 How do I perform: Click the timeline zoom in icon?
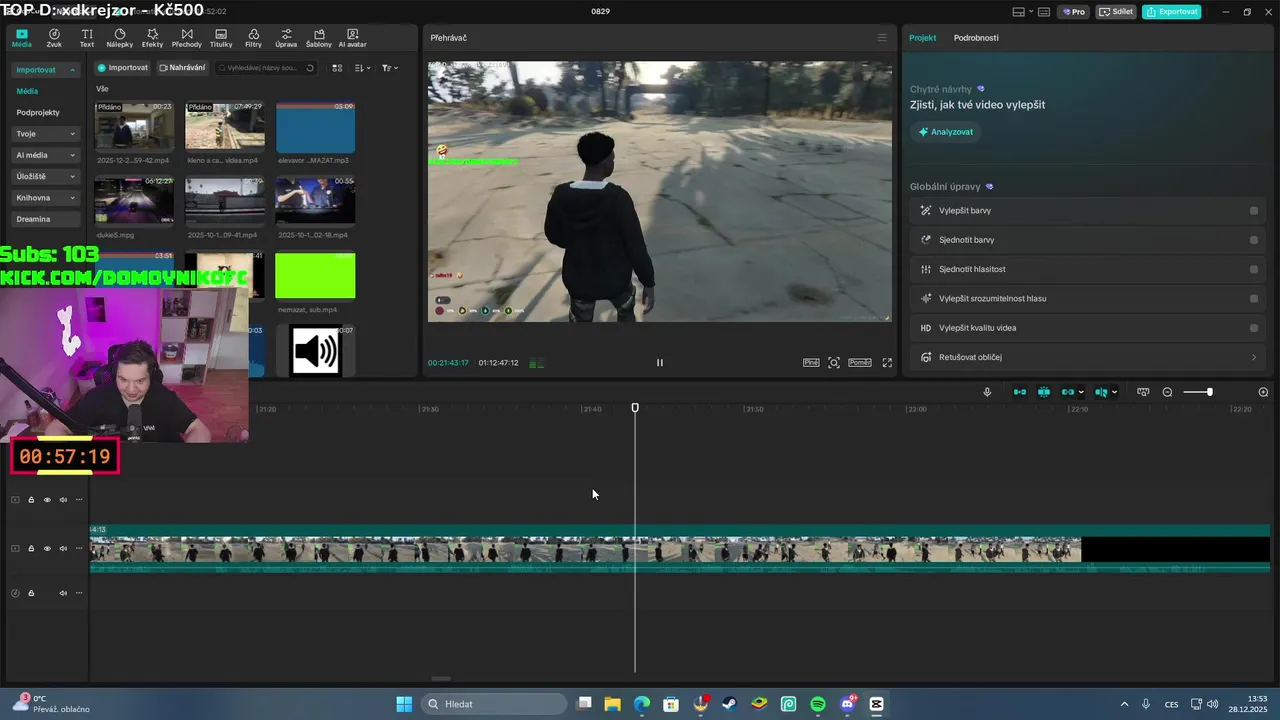coord(1263,392)
